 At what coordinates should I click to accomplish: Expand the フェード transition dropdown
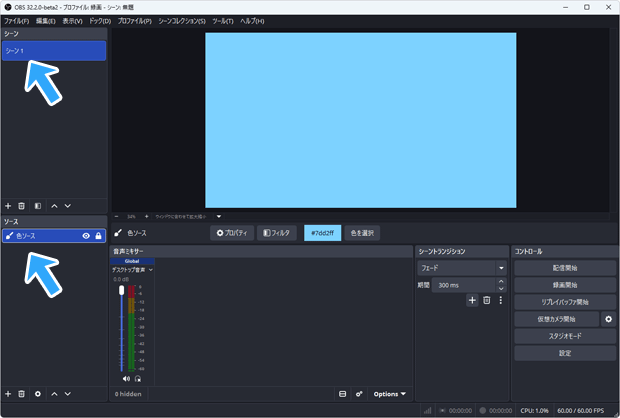pyautogui.click(x=501, y=268)
